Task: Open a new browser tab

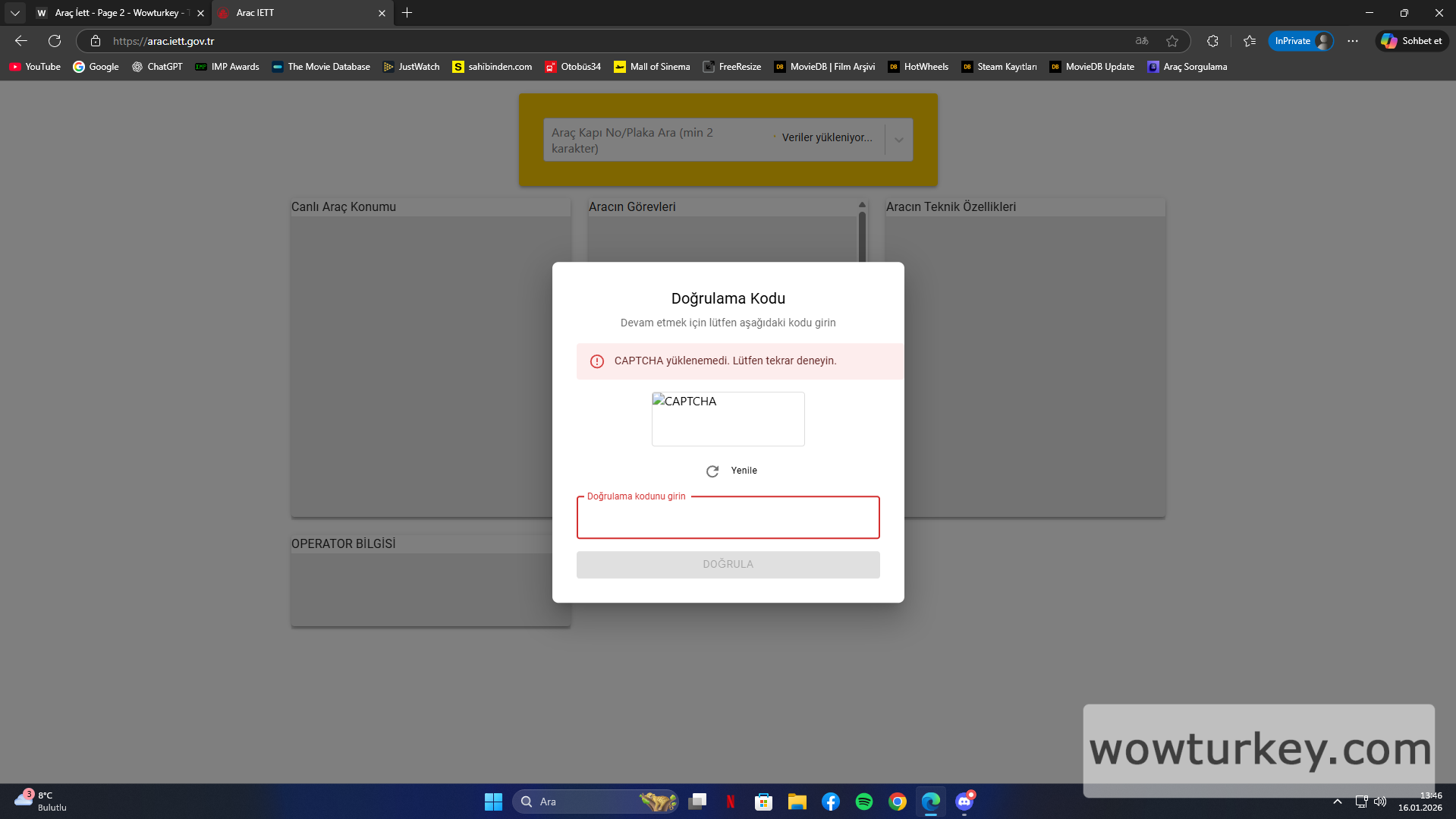Action: [407, 13]
